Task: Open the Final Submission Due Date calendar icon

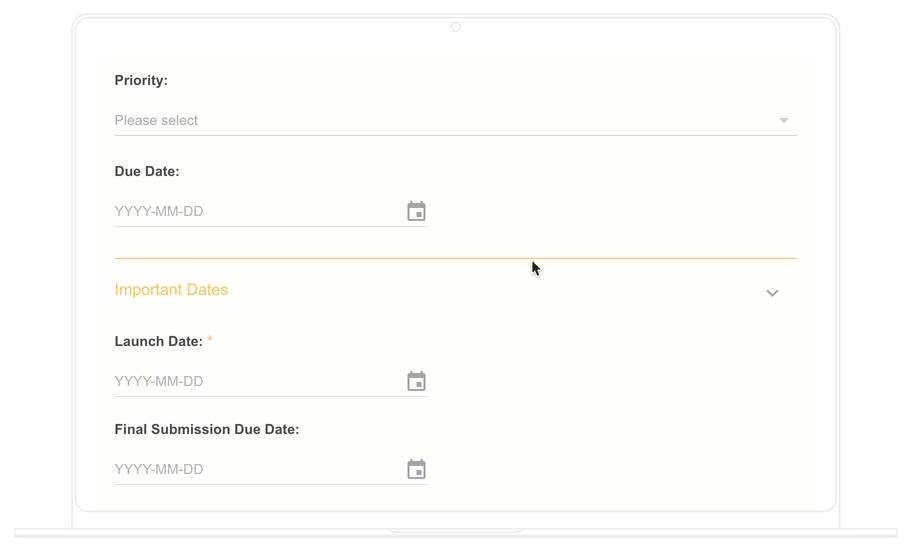Action: (x=416, y=469)
